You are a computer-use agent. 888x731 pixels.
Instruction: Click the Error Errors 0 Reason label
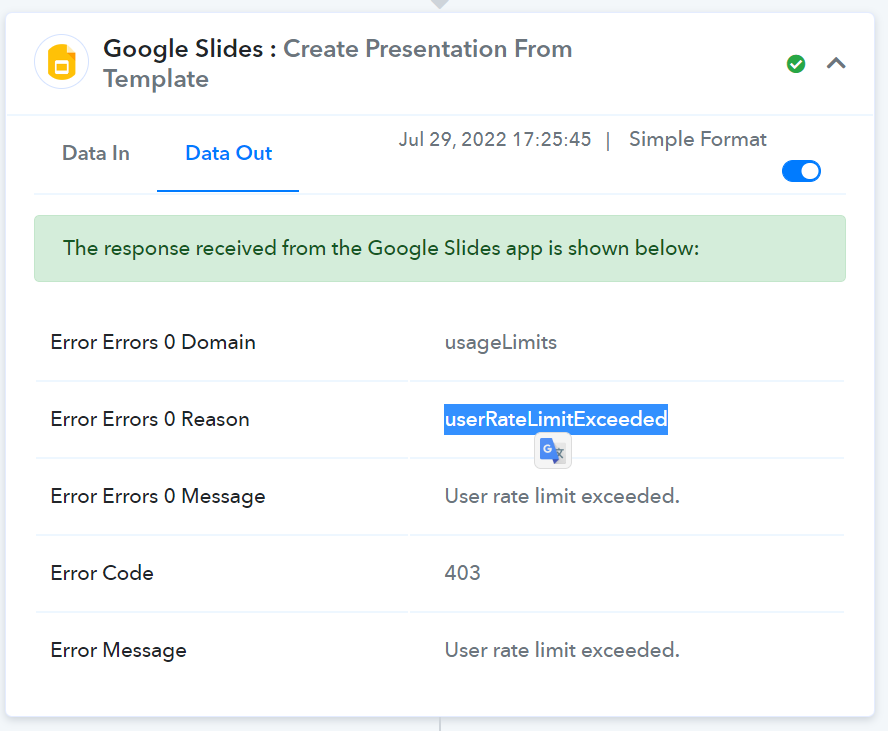tap(150, 419)
